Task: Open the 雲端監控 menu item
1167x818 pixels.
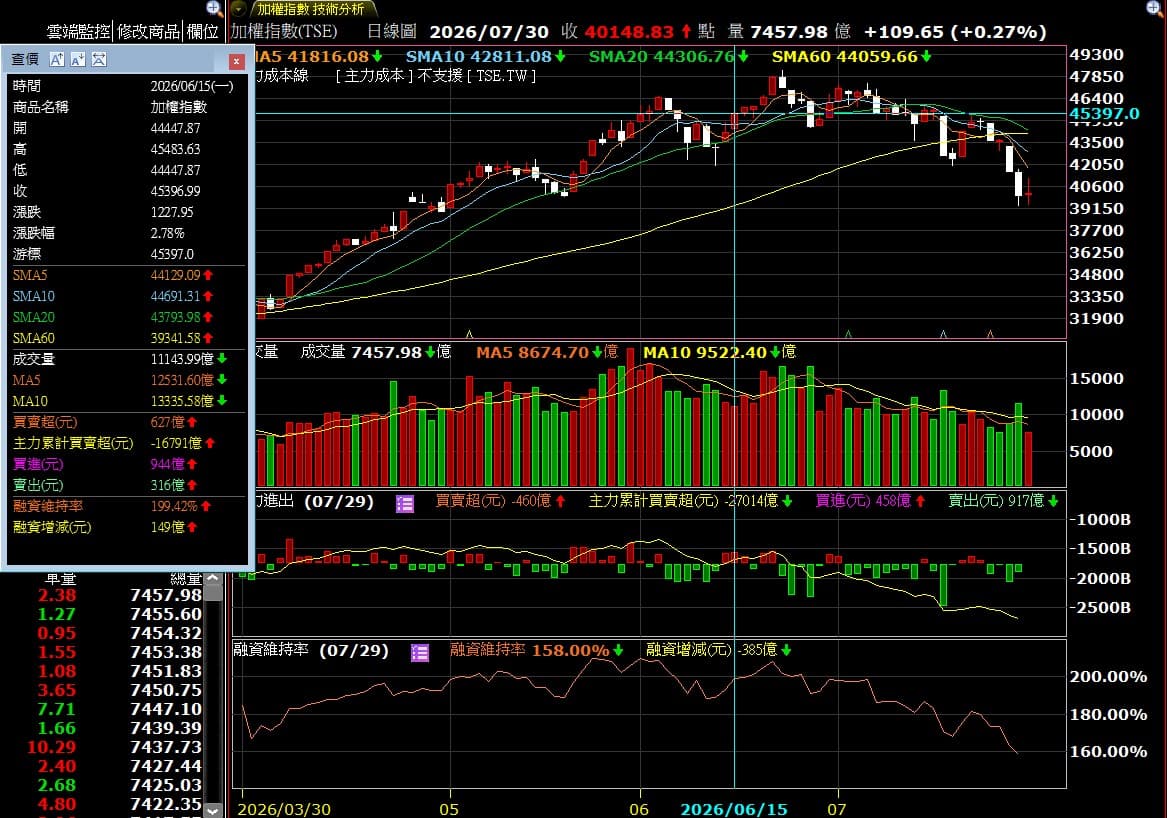Action: pos(78,31)
